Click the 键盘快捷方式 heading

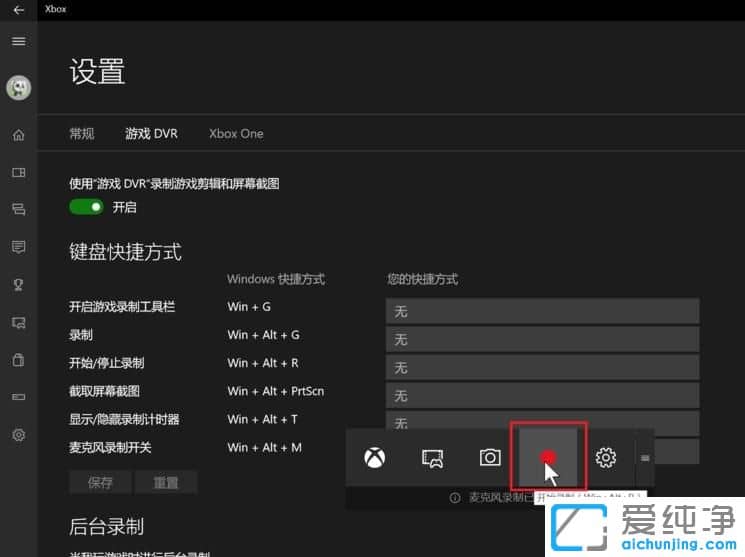(x=125, y=252)
